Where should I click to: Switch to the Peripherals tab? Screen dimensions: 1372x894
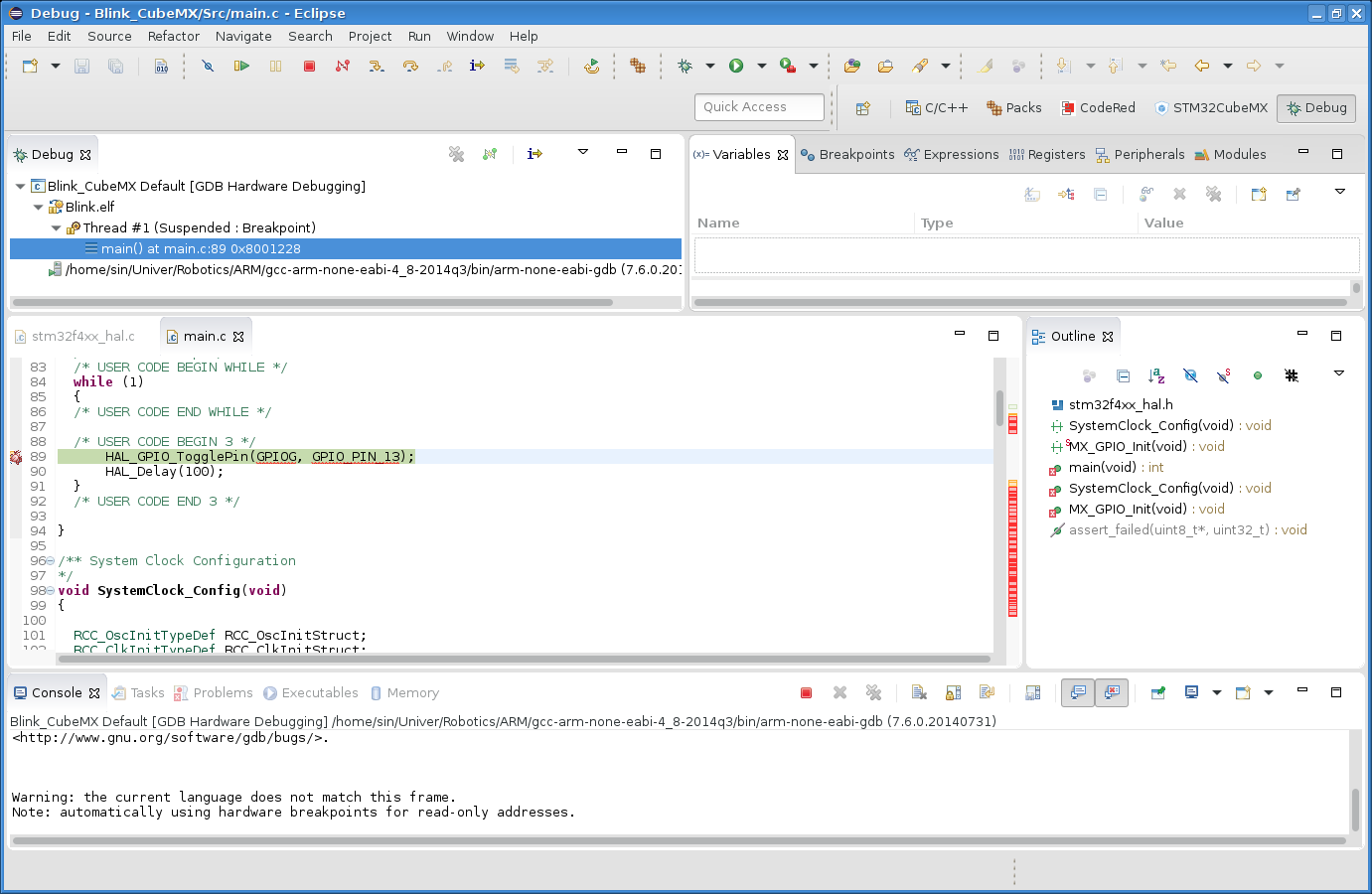pyautogui.click(x=1141, y=154)
